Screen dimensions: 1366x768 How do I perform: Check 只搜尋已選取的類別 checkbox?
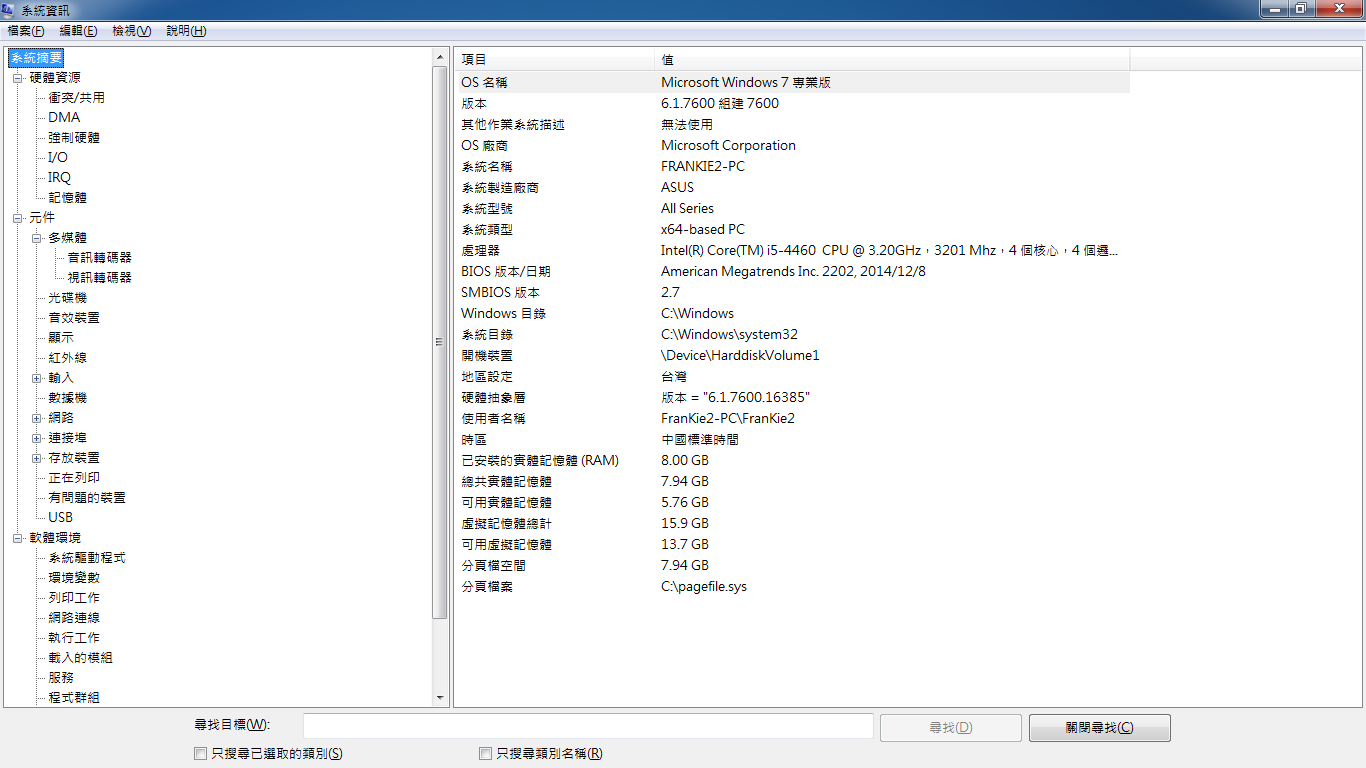(x=200, y=753)
